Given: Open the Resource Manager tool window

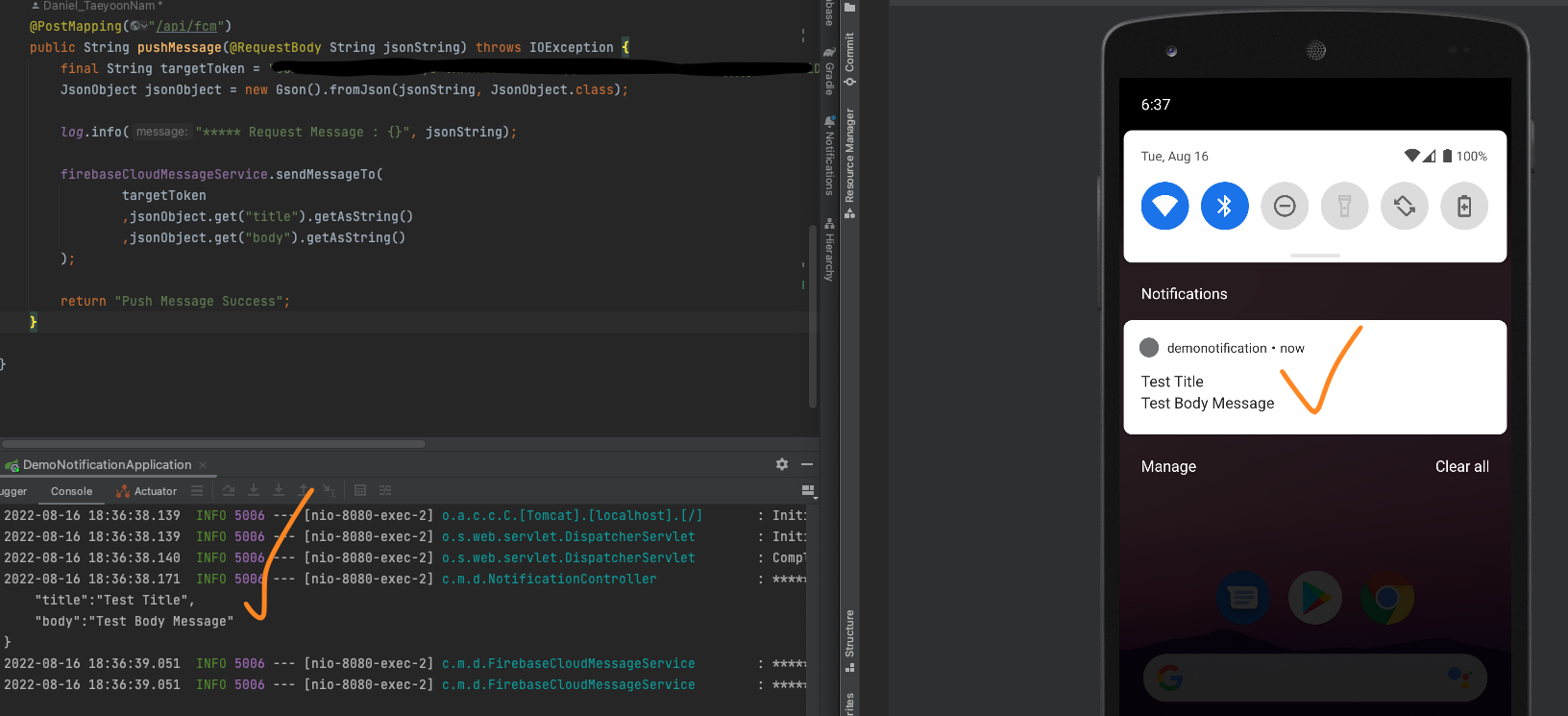Looking at the screenshot, I should pos(850,162).
